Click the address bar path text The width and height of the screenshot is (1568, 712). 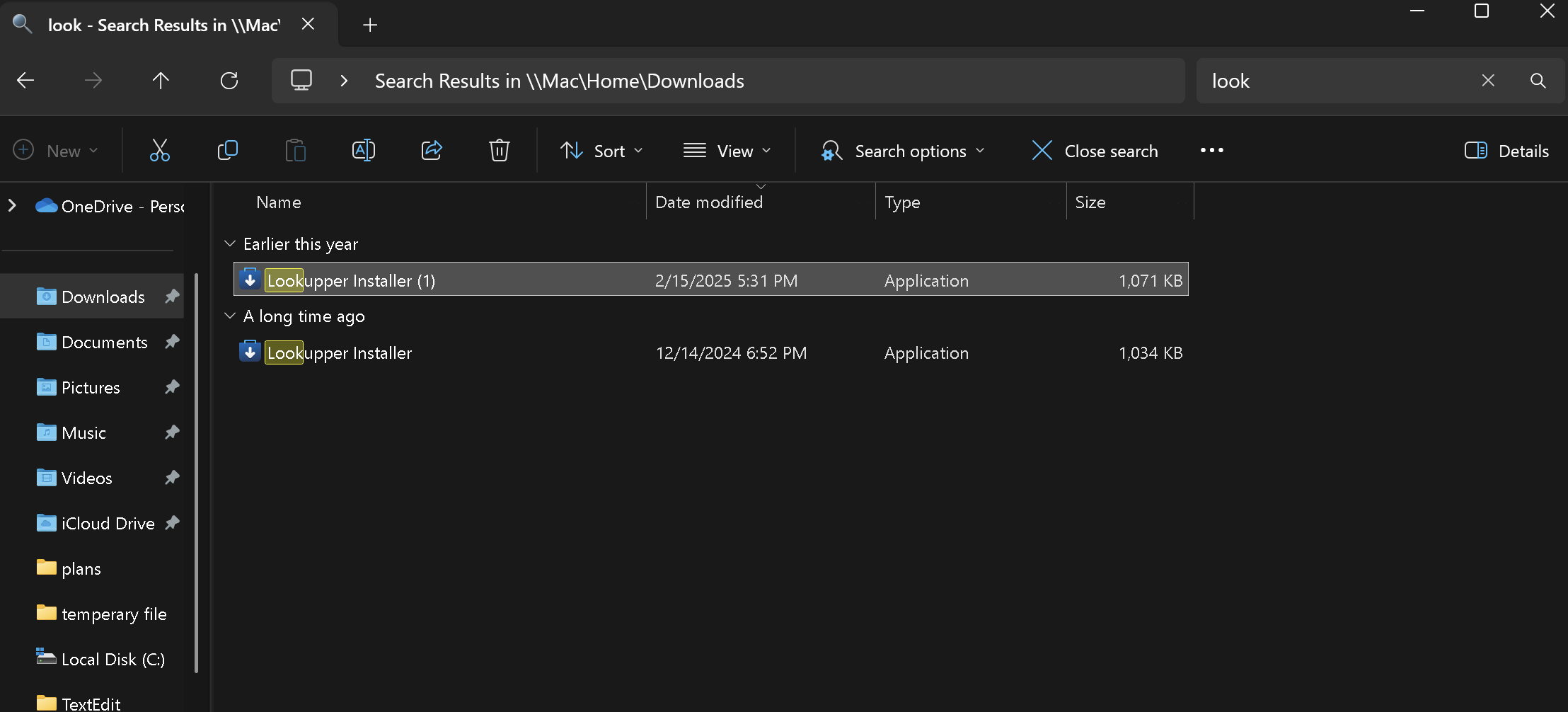pos(559,81)
